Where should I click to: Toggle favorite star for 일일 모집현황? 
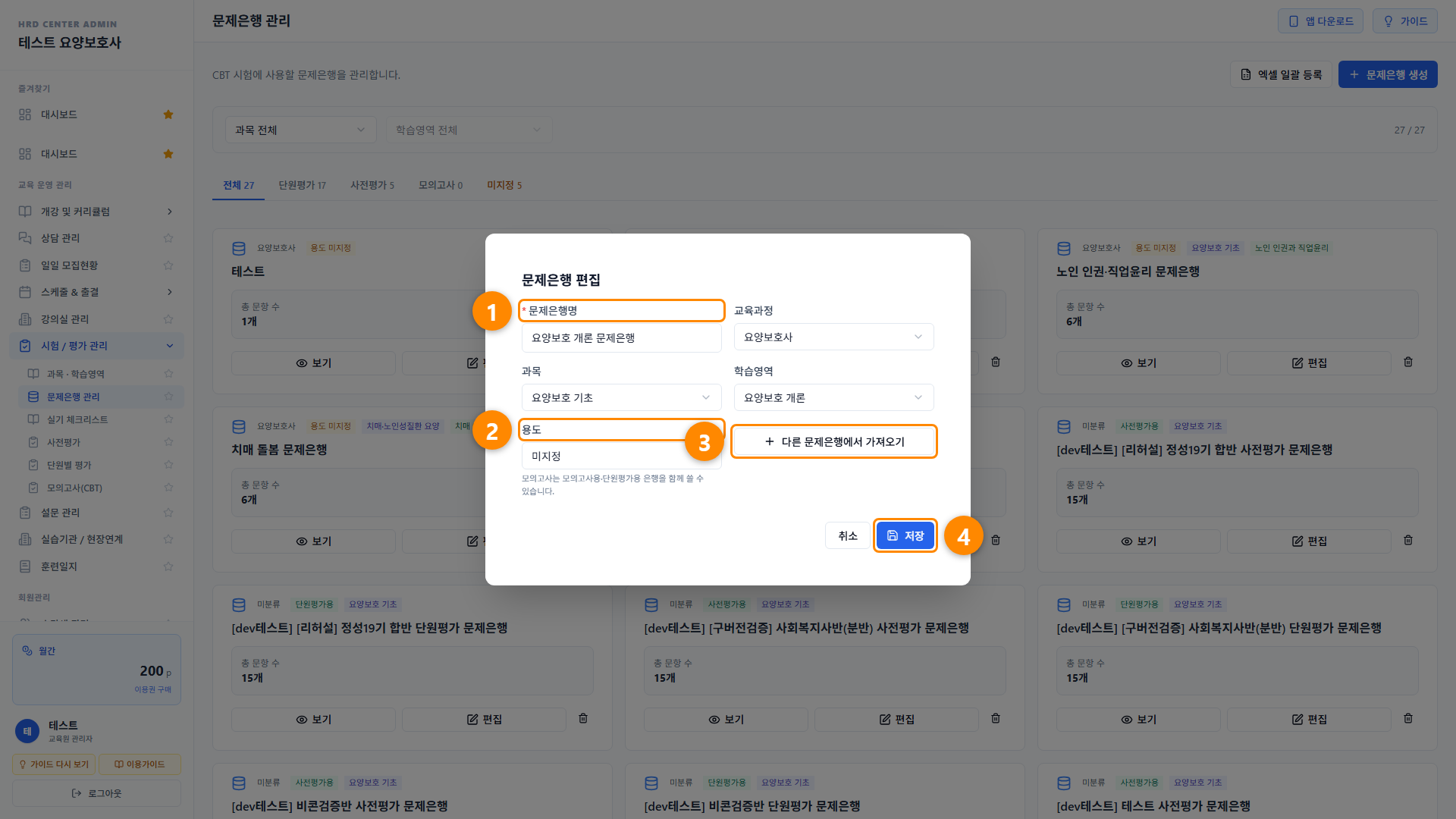168,265
